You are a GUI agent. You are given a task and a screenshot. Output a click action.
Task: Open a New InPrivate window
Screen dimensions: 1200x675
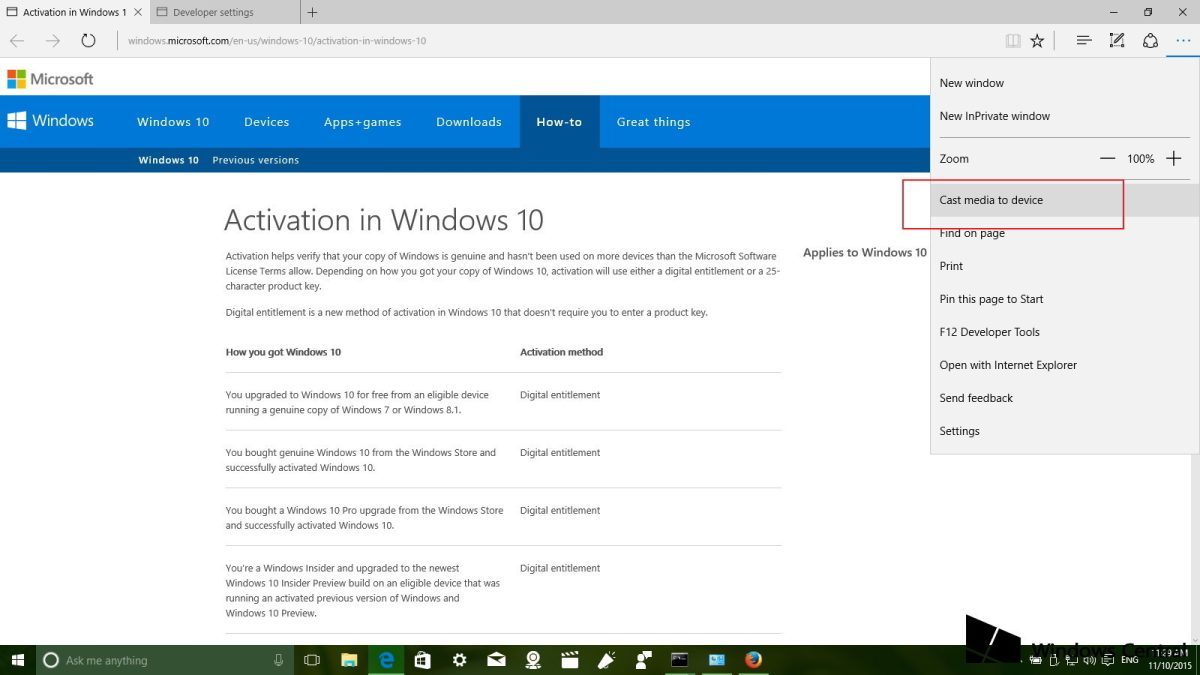[x=995, y=115]
